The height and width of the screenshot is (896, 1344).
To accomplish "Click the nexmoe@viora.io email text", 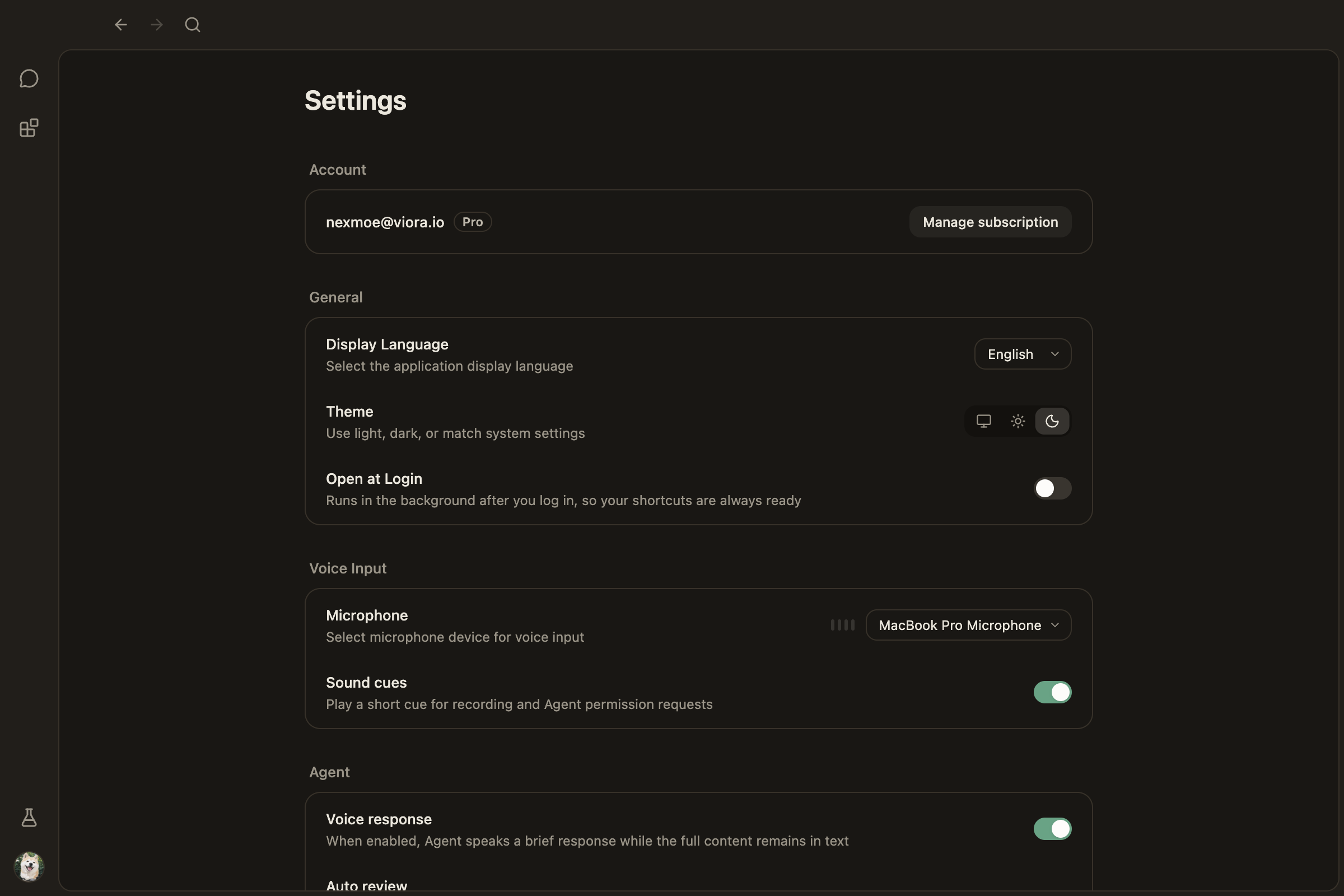I will click(385, 222).
